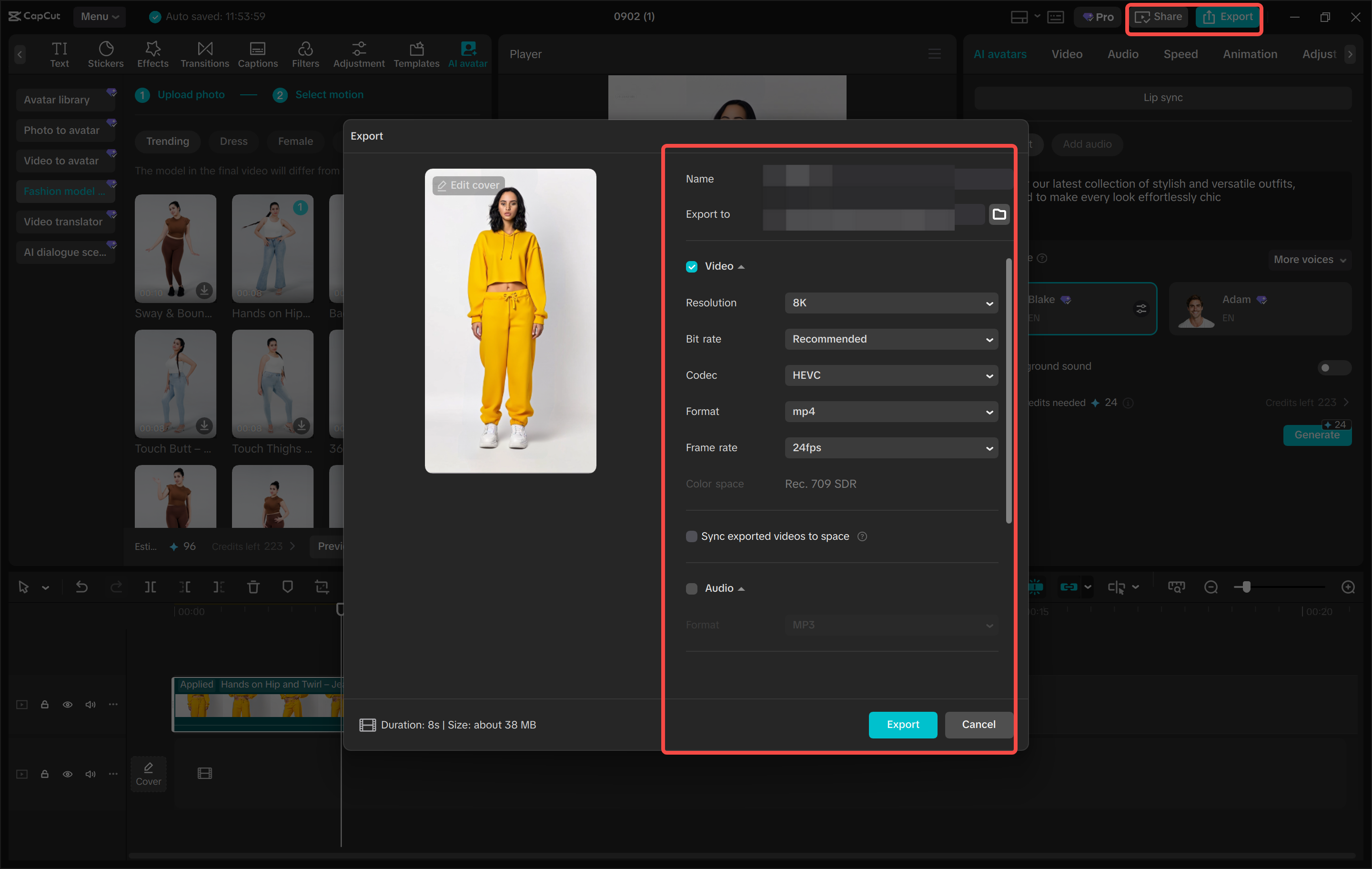Image resolution: width=1372 pixels, height=869 pixels.
Task: Open the Codec dropdown showing HEVC
Action: point(890,375)
